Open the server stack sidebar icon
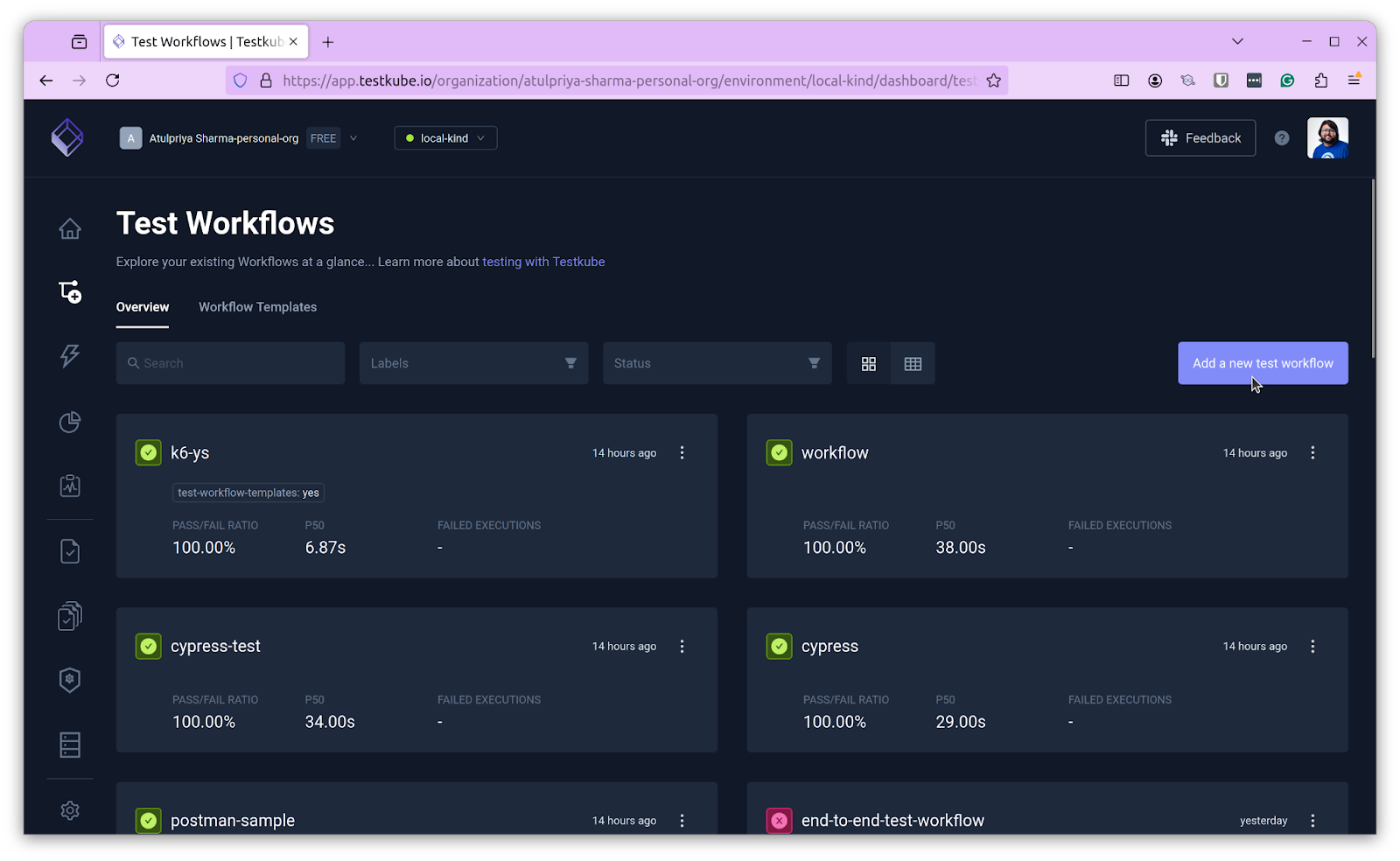 coord(70,745)
